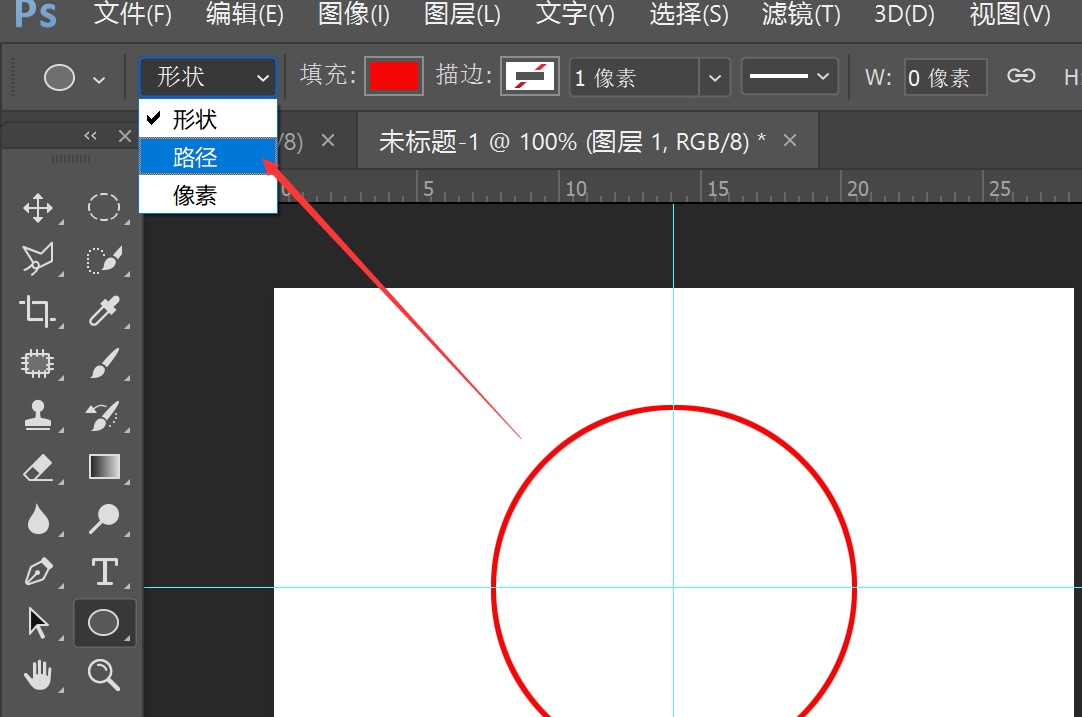Image resolution: width=1082 pixels, height=717 pixels.
Task: Open the 图层(L) menu
Action: tap(462, 14)
